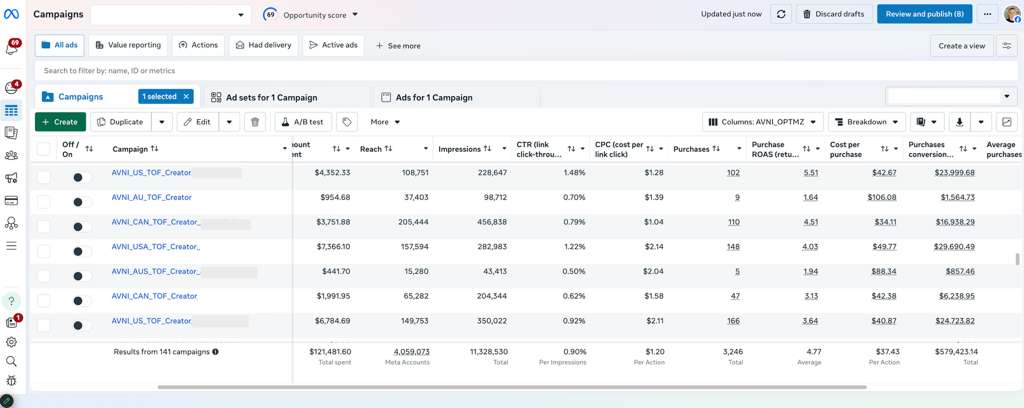Refresh the campaign data
The image size is (1024, 408).
pos(781,14)
